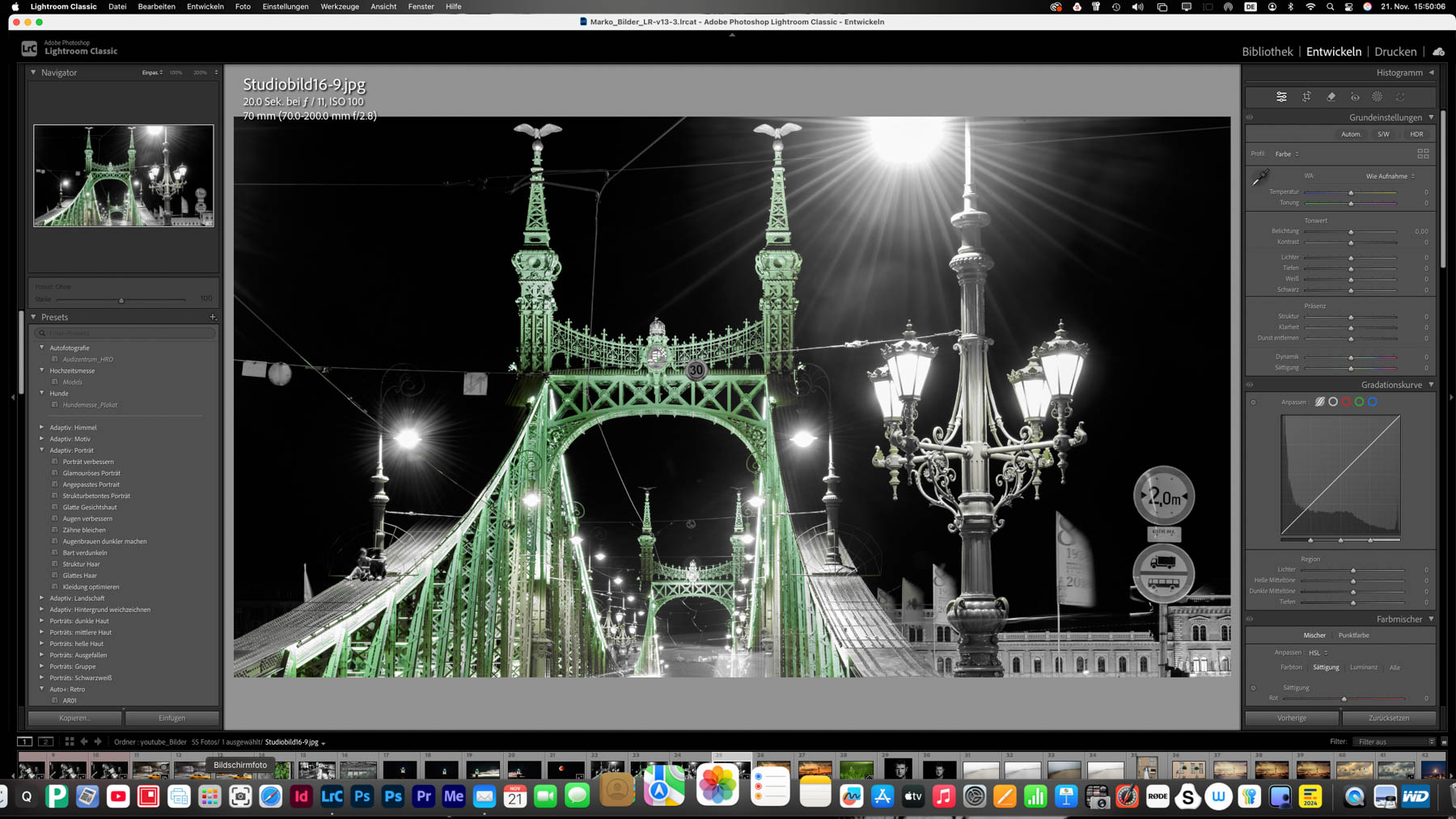Viewport: 1456px width, 819px height.
Task: Open the Red Eye correction tool
Action: [1355, 97]
